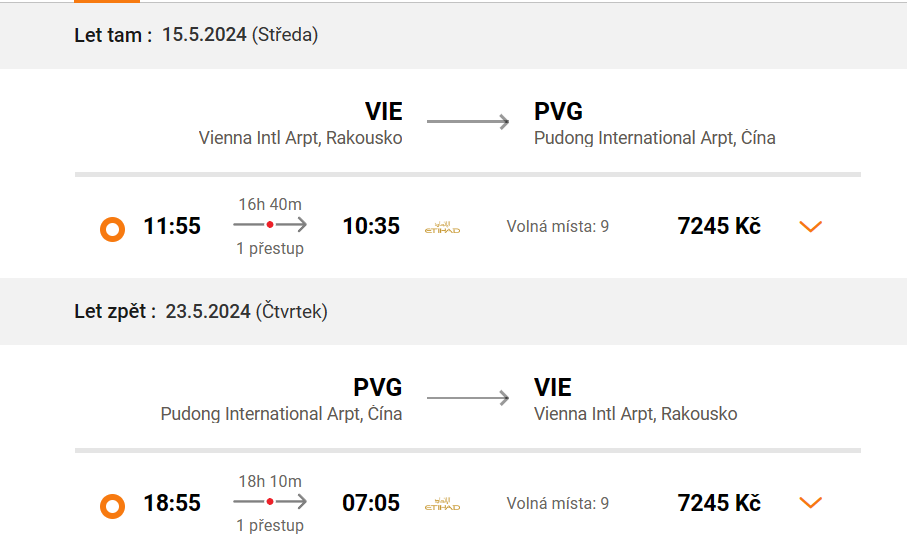
Task: Click the Etihad logo on return flight
Action: [x=443, y=504]
